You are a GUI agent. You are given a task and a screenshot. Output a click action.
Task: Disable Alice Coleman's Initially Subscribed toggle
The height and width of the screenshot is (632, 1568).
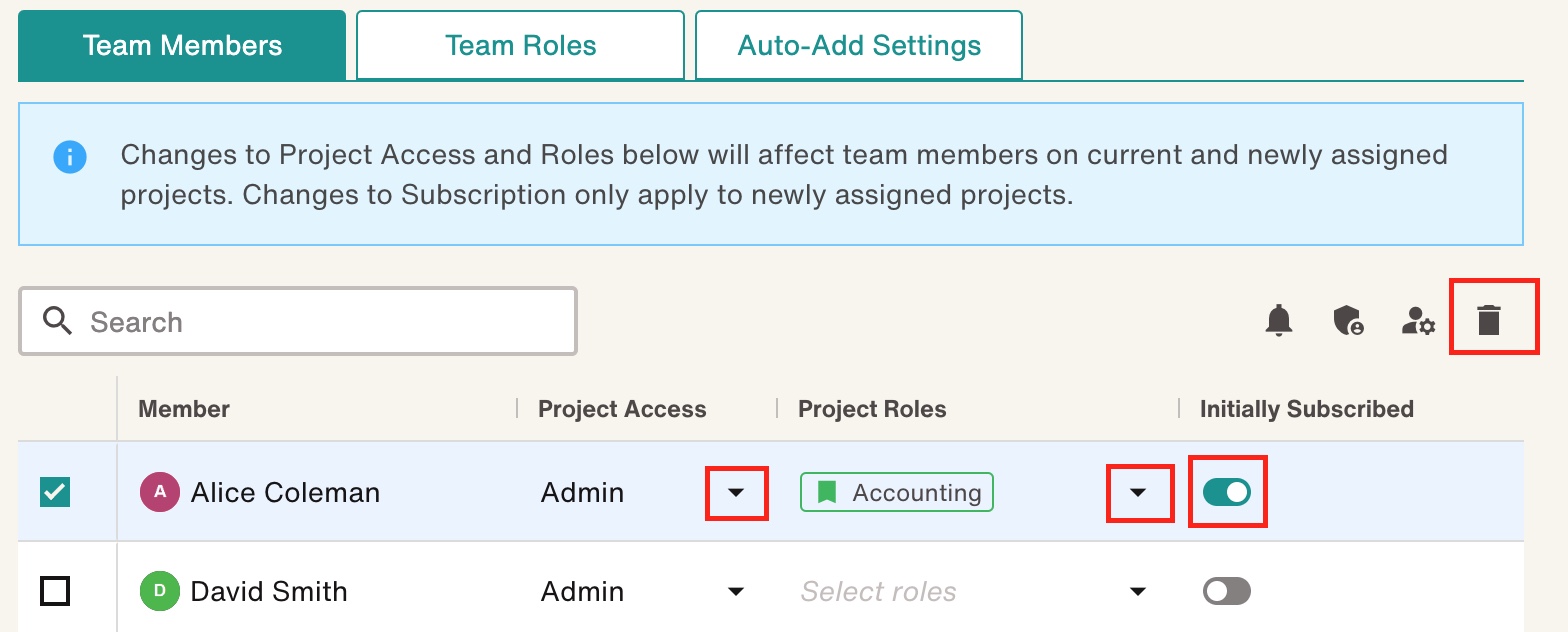tap(1227, 491)
